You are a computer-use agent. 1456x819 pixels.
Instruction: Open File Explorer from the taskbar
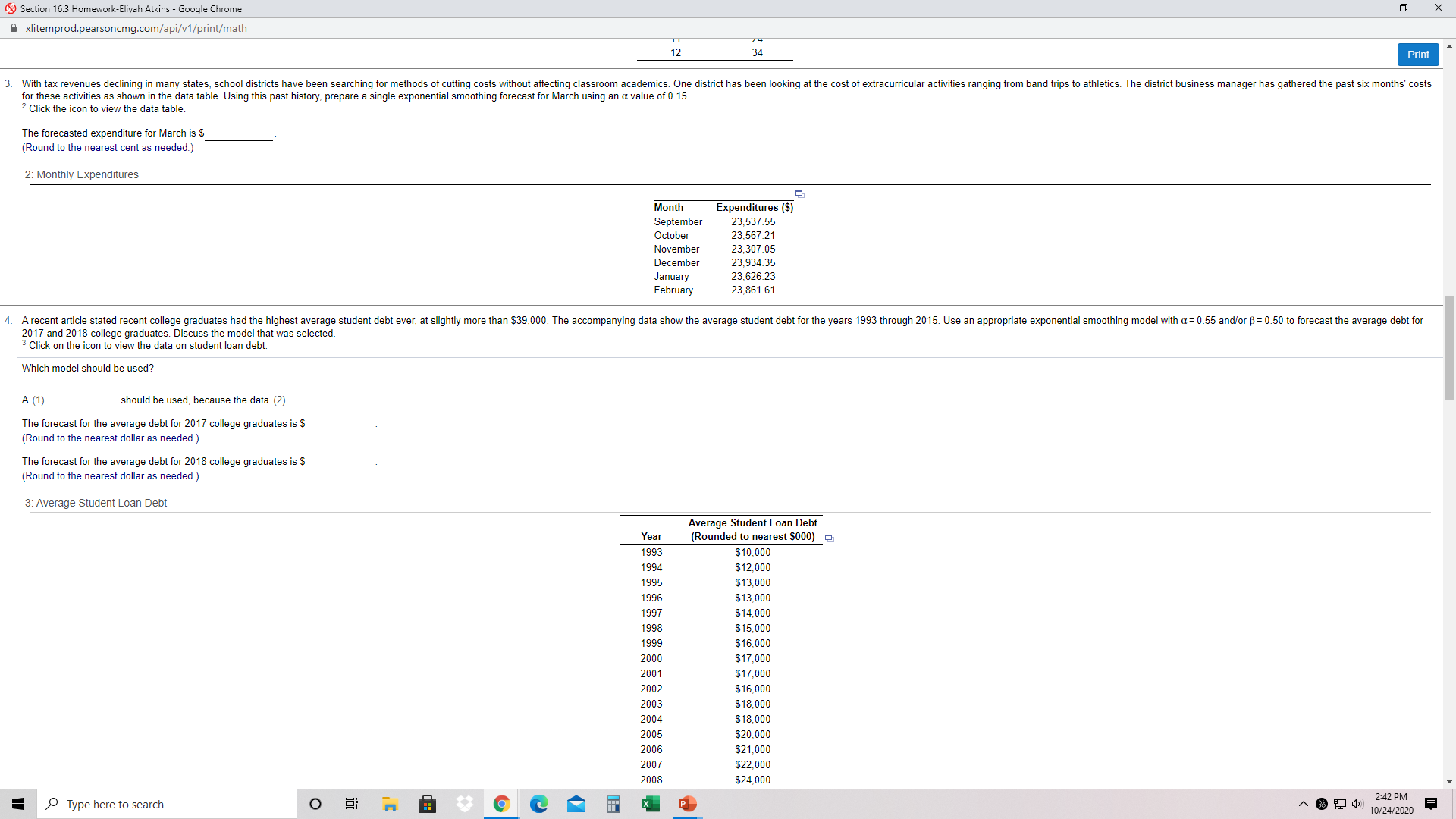(x=390, y=804)
